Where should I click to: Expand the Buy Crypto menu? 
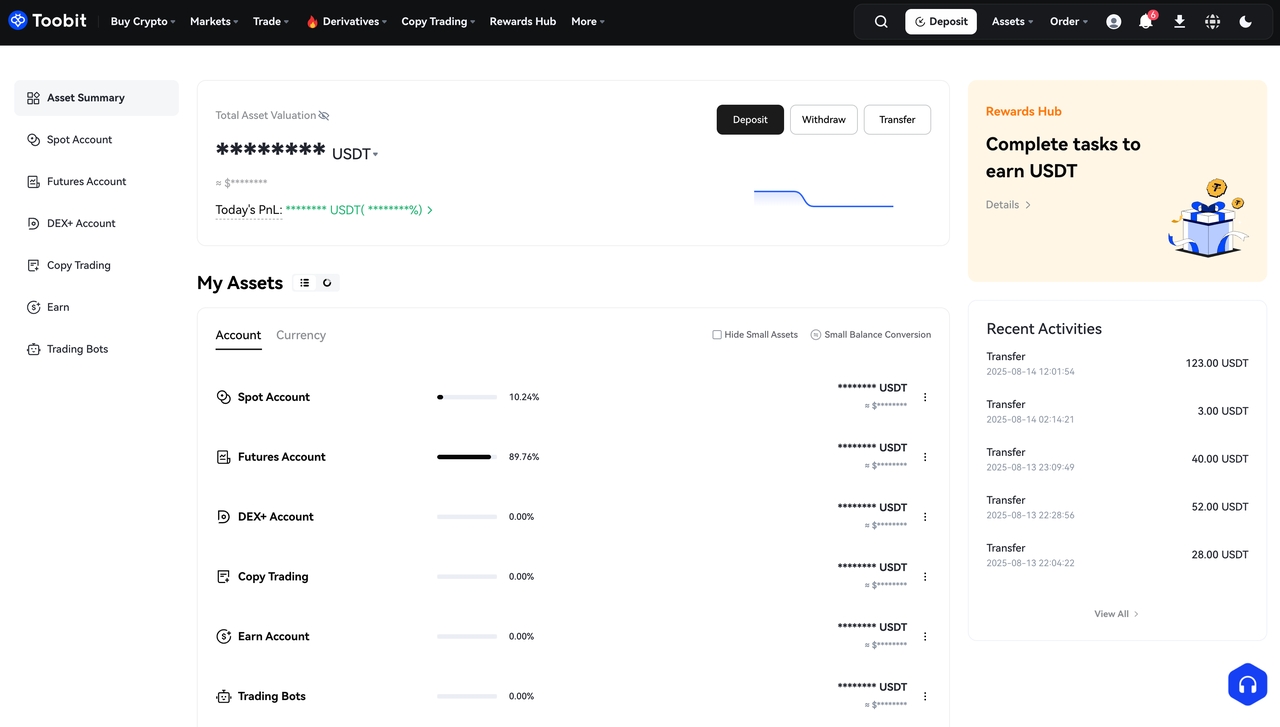tap(143, 21)
